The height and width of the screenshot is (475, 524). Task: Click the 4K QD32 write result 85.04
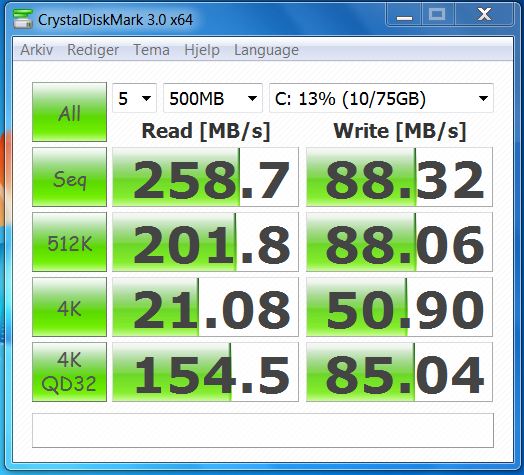pos(399,371)
